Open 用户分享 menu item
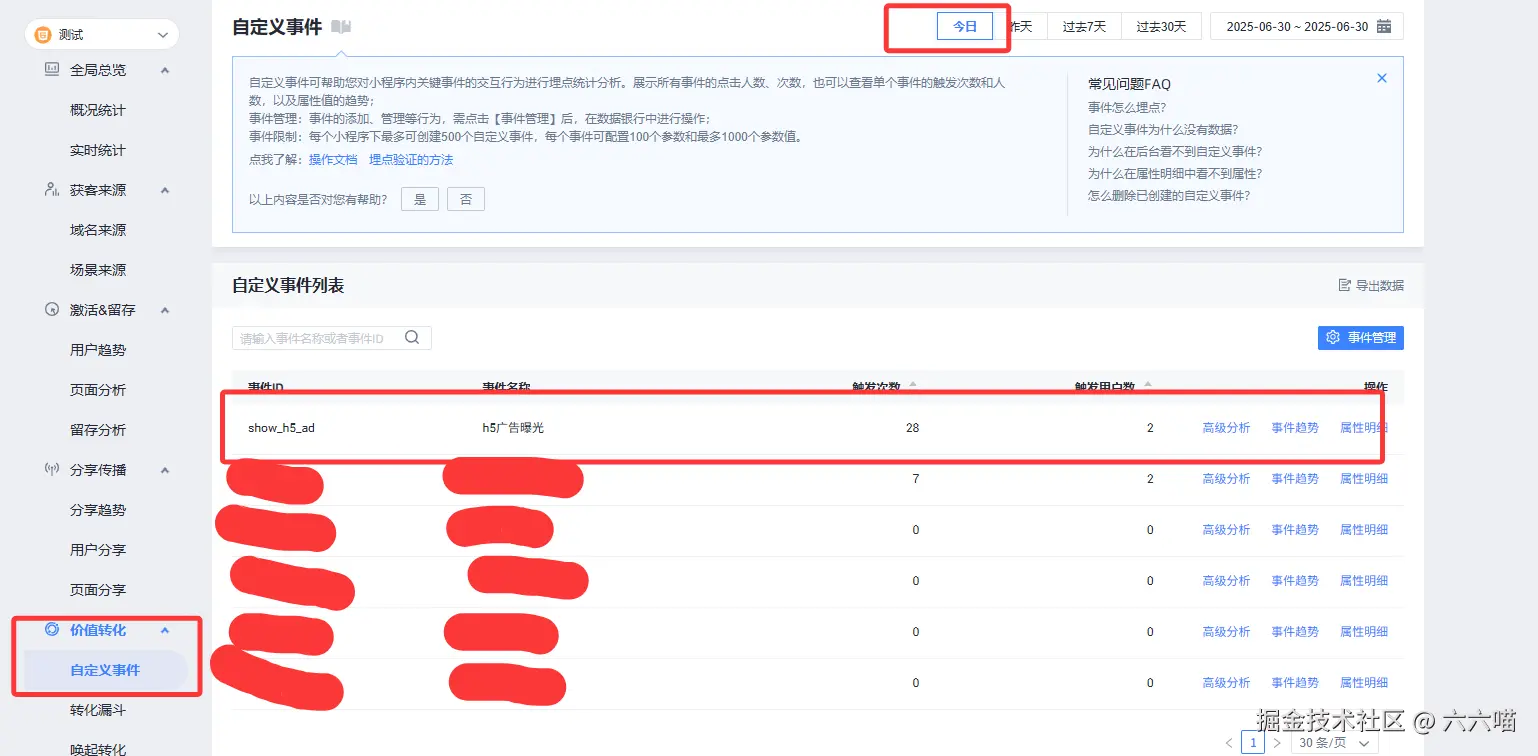 [x=98, y=550]
